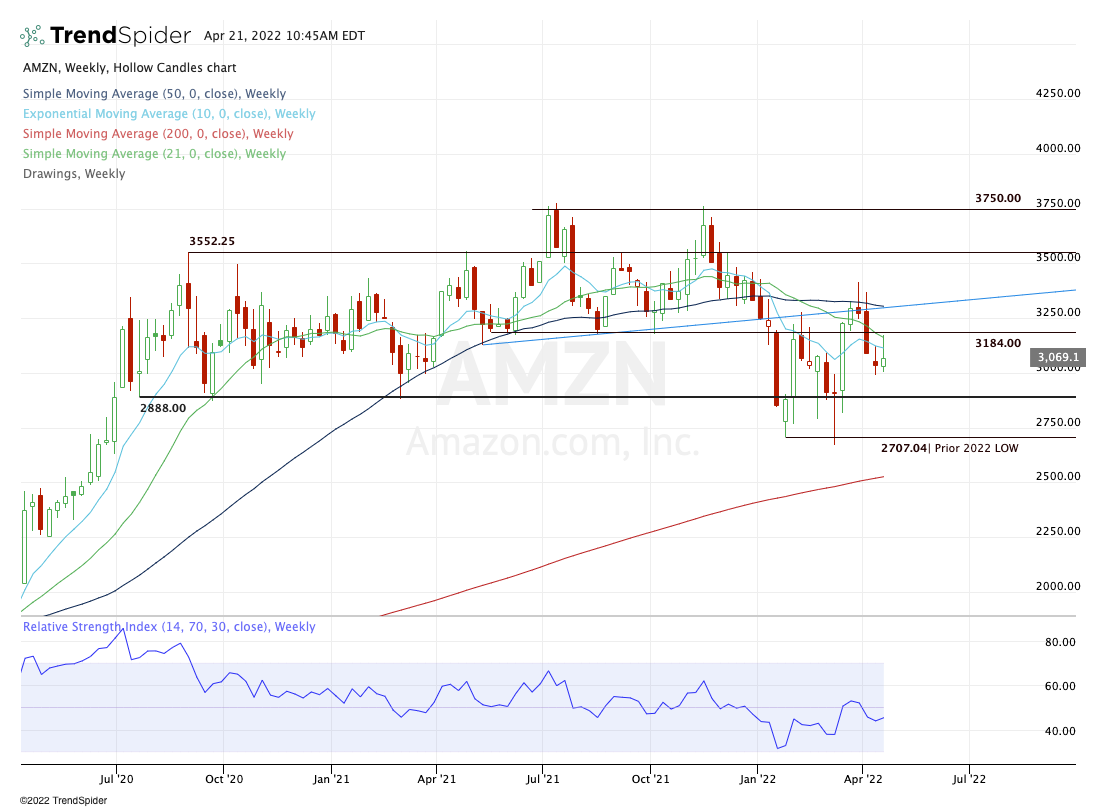Click the Jan '21 date axis label
This screenshot has width=1106, height=810.
(332, 779)
